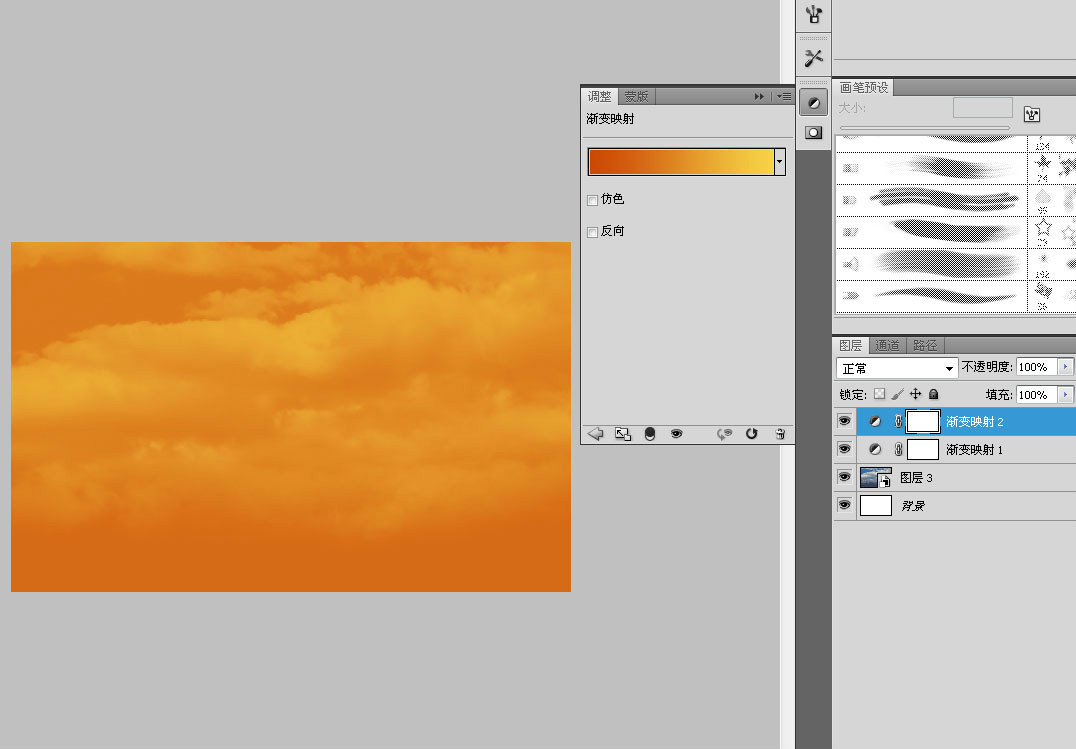Click the expanded view switch icon in 调整 panel

(622, 434)
